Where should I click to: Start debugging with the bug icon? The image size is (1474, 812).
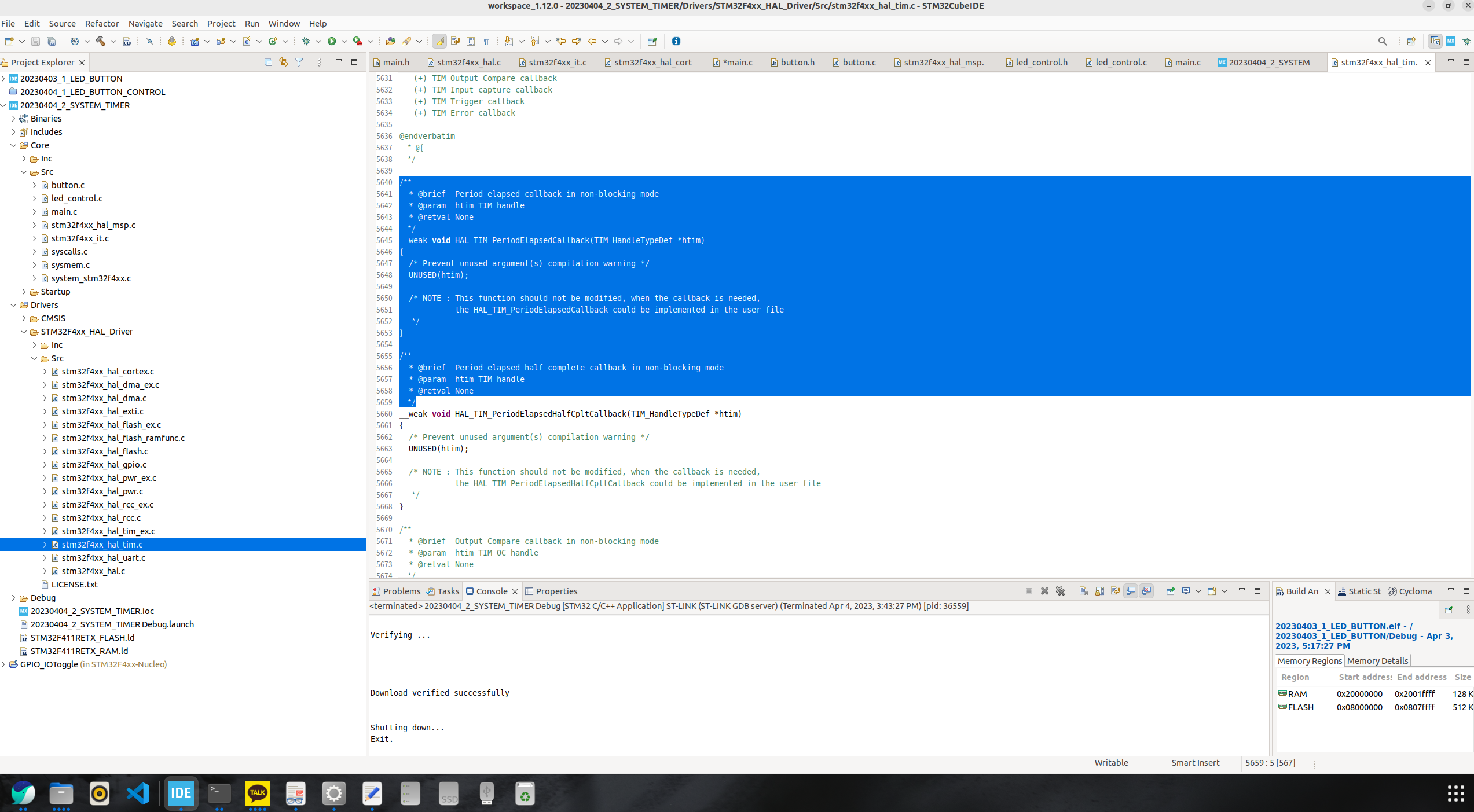(x=306, y=41)
